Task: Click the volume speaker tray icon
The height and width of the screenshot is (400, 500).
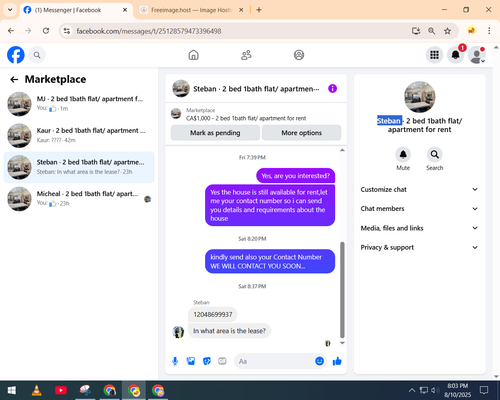Action: pos(435,390)
